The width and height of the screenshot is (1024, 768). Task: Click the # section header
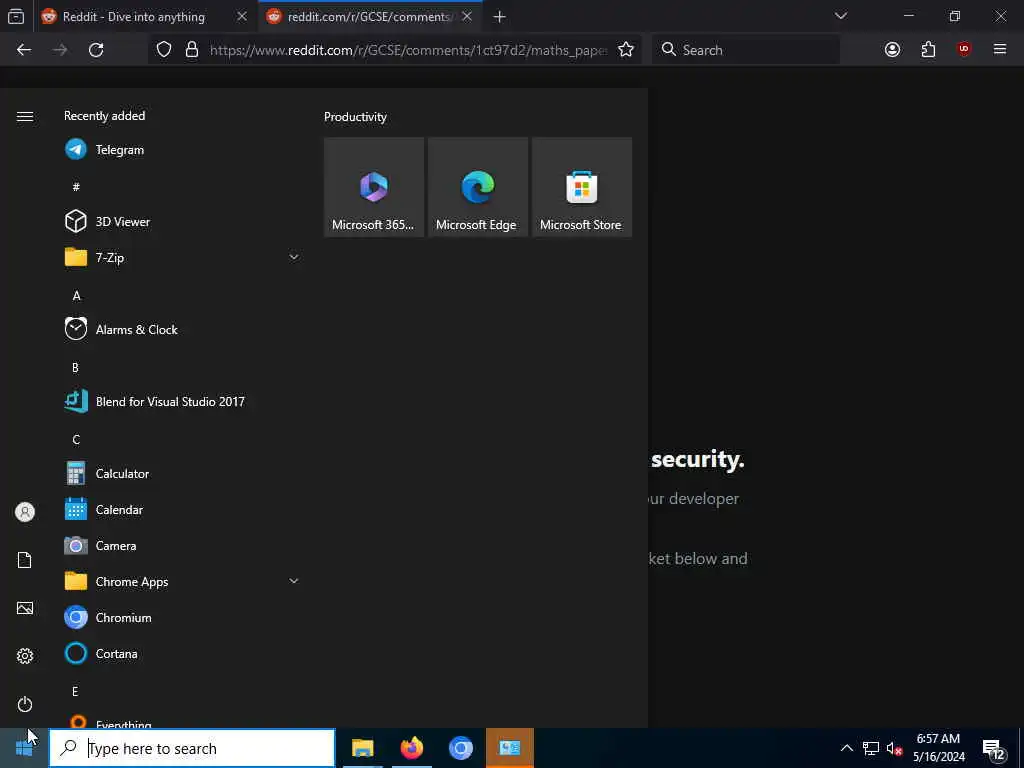[x=76, y=187]
